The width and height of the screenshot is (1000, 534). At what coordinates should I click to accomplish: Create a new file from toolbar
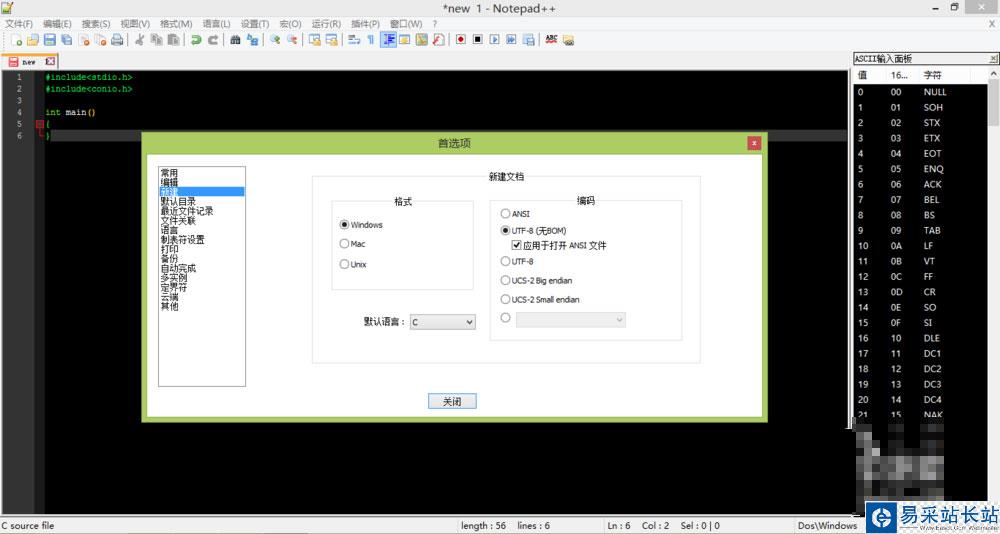coord(17,40)
